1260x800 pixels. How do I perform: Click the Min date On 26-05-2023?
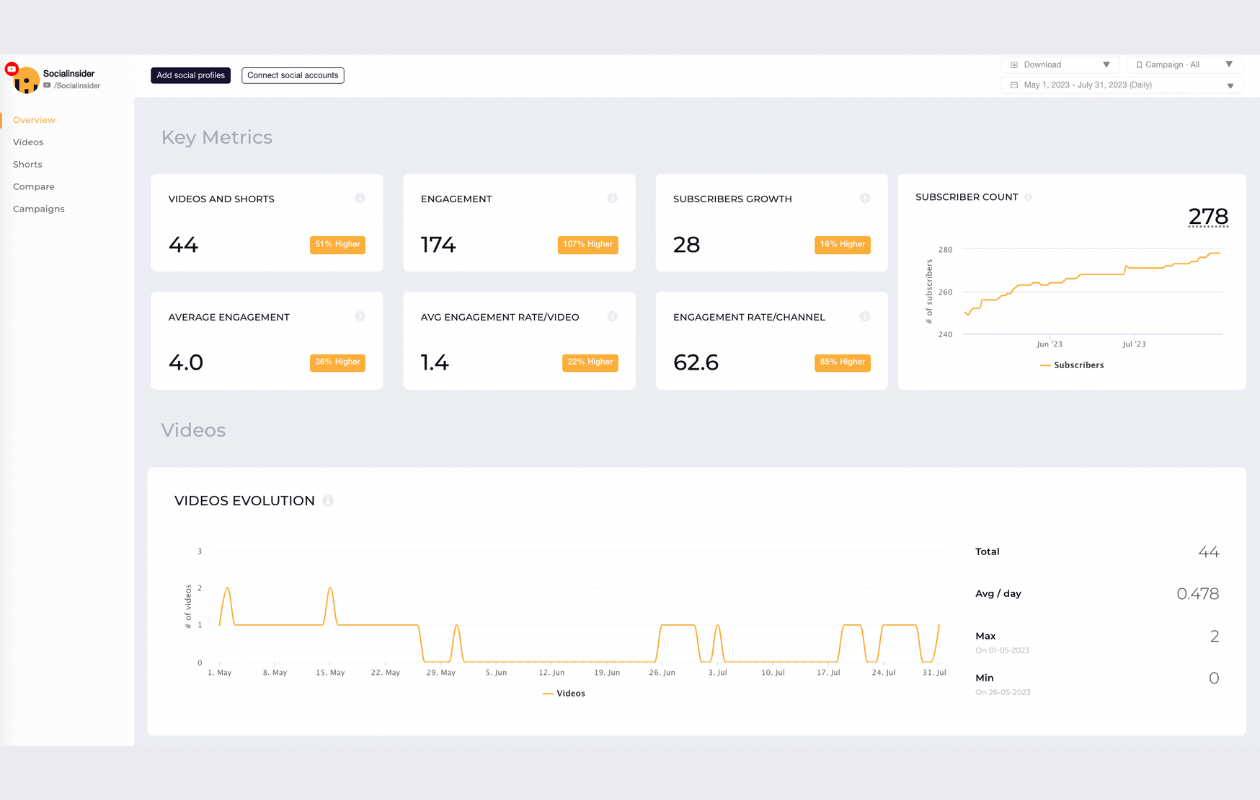pos(1002,692)
